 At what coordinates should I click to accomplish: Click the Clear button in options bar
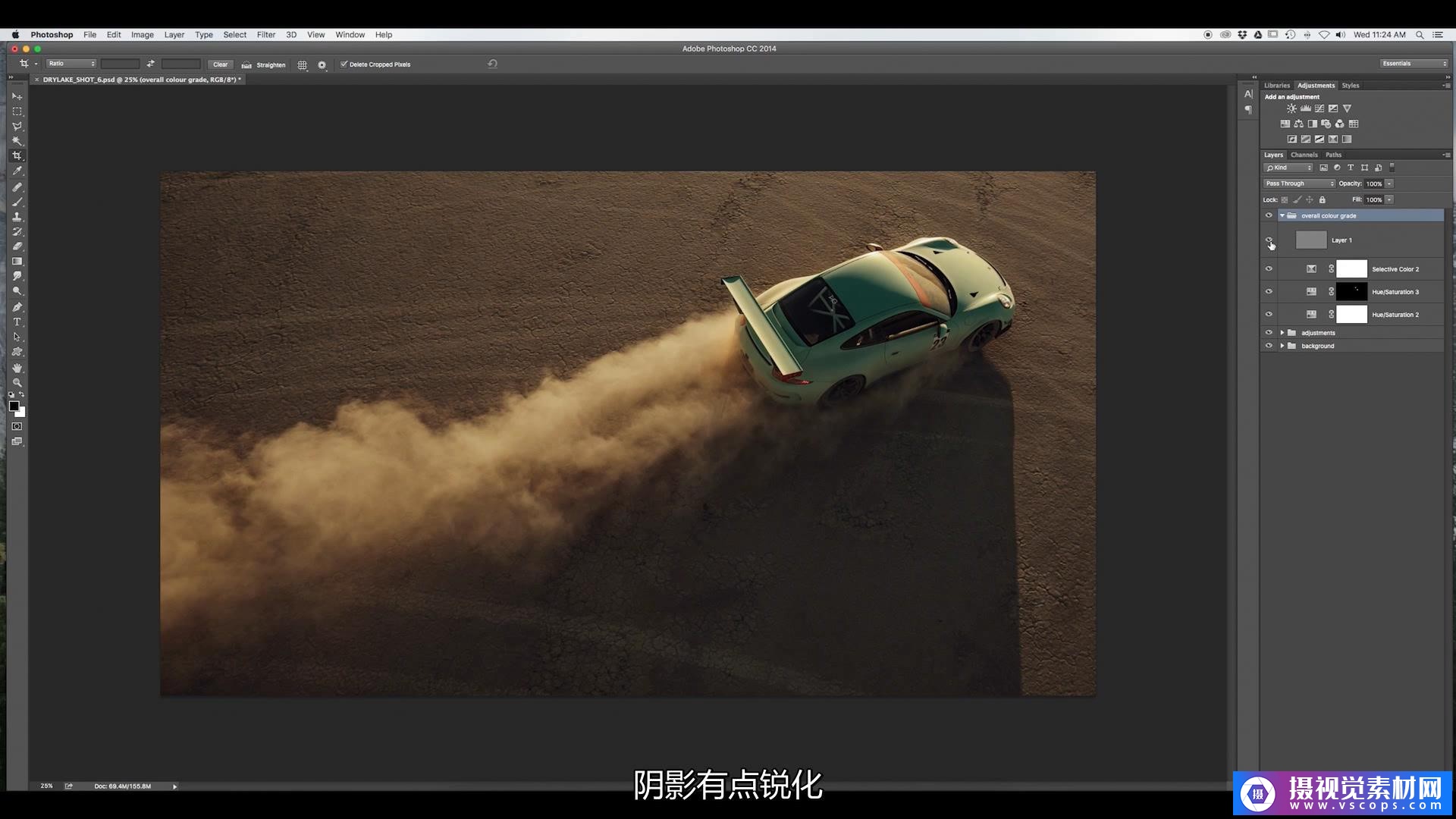click(x=220, y=64)
